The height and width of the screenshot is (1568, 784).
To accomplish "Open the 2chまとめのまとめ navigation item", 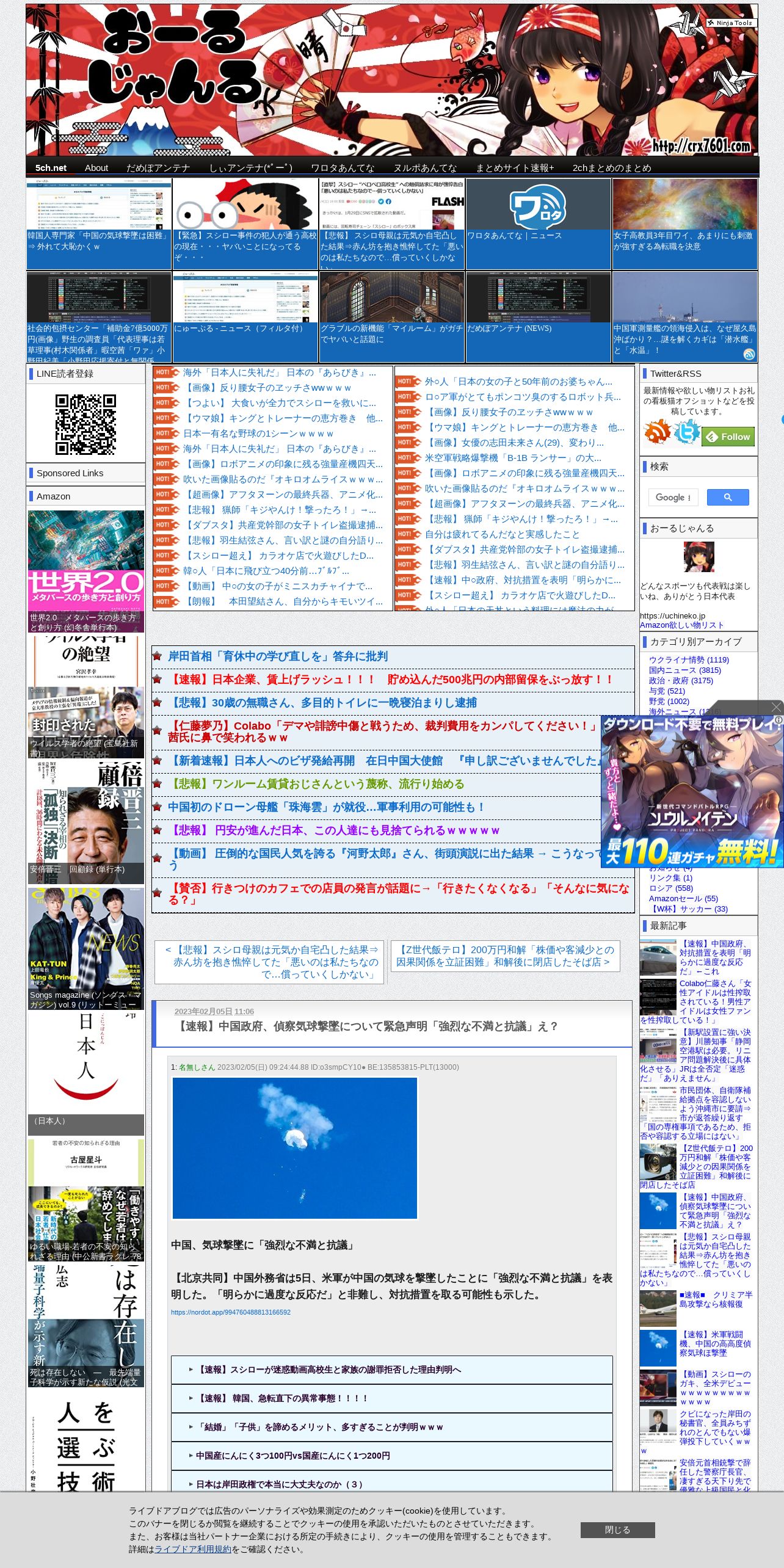I will (612, 168).
